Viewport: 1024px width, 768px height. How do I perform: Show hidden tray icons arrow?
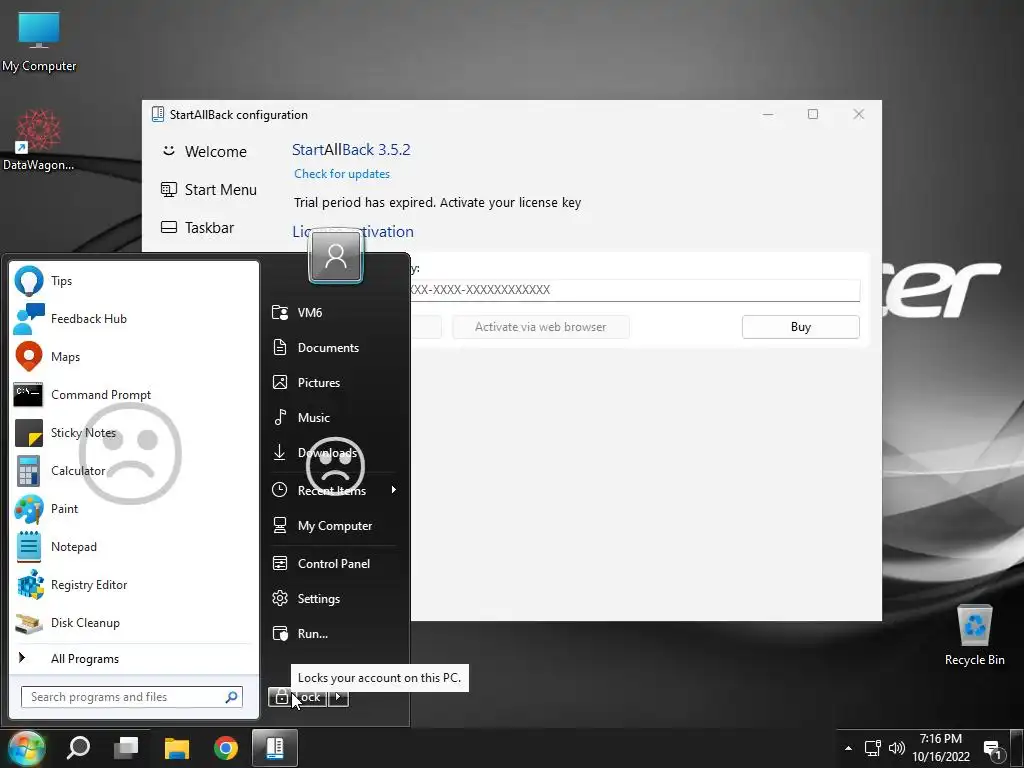tap(848, 748)
